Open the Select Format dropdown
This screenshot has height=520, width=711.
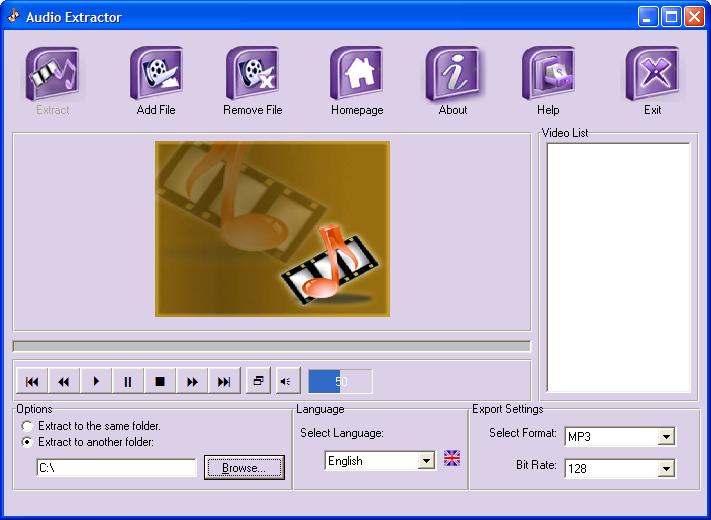(620, 437)
